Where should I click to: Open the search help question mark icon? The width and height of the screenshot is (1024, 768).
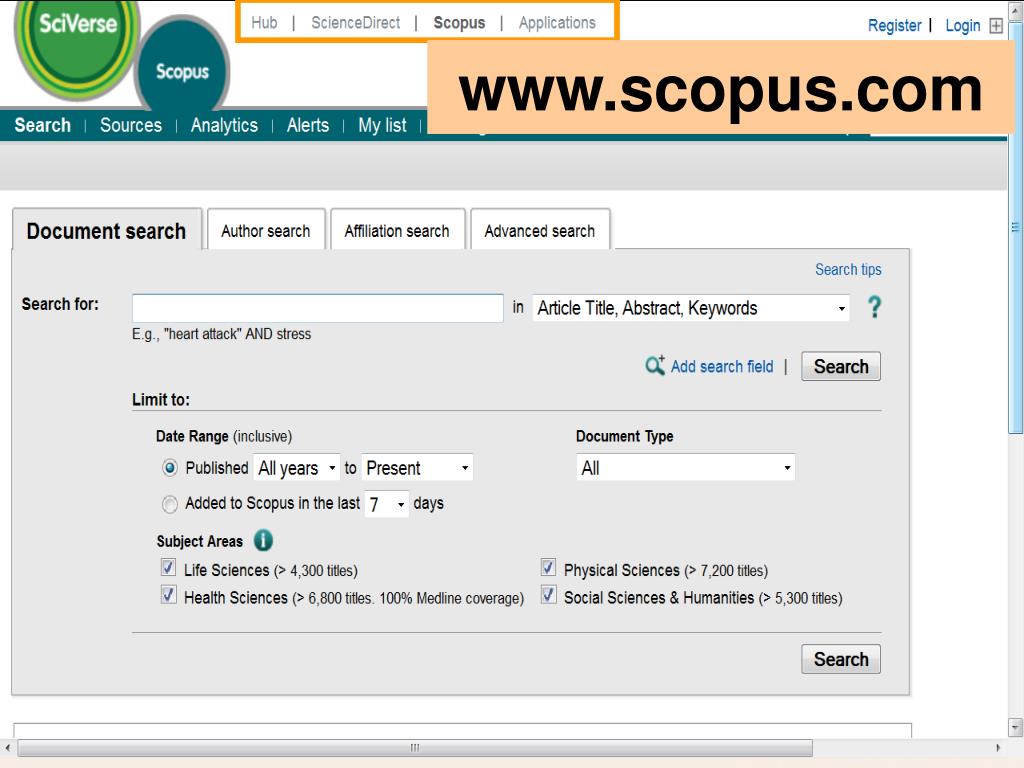tap(874, 307)
